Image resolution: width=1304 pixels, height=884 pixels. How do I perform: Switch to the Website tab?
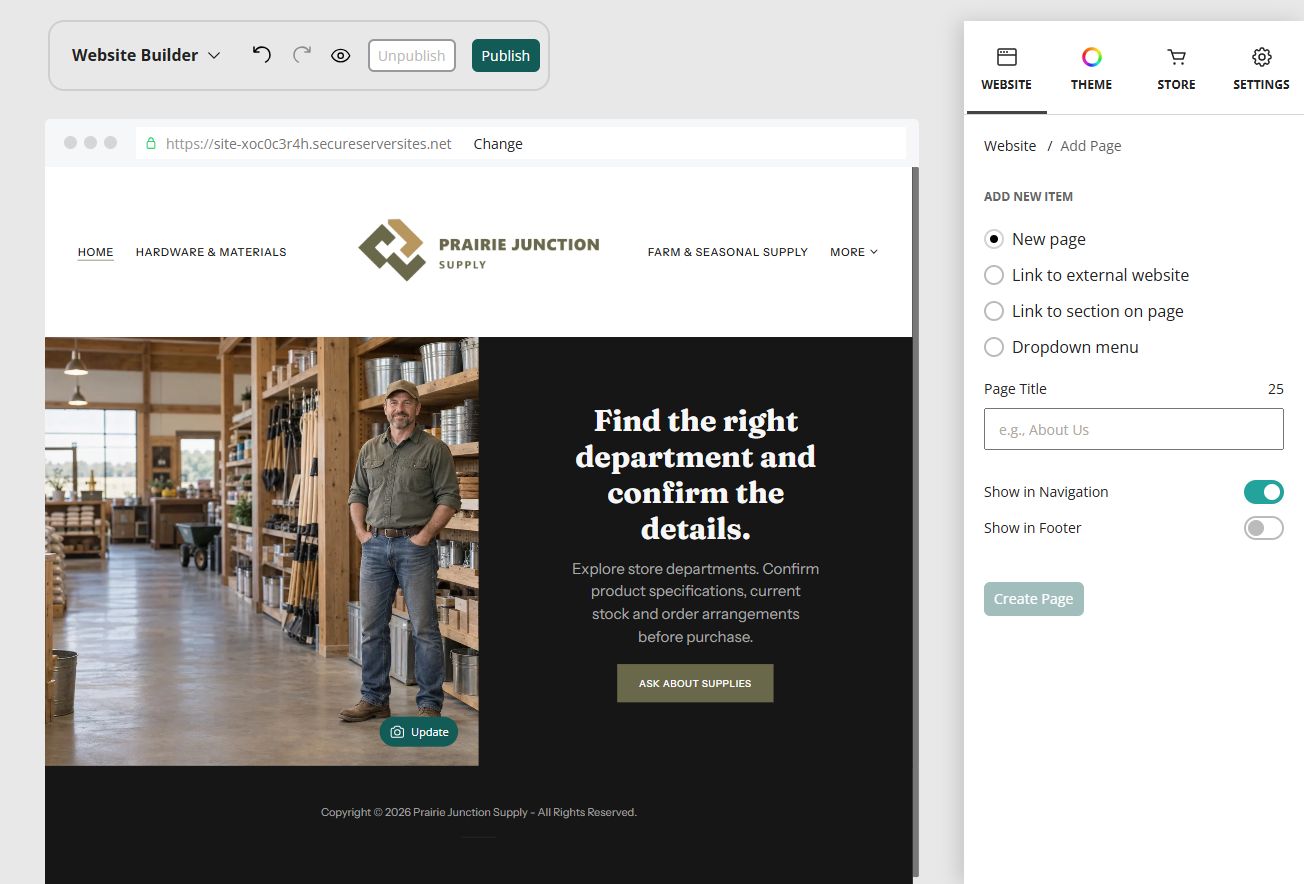[1006, 69]
